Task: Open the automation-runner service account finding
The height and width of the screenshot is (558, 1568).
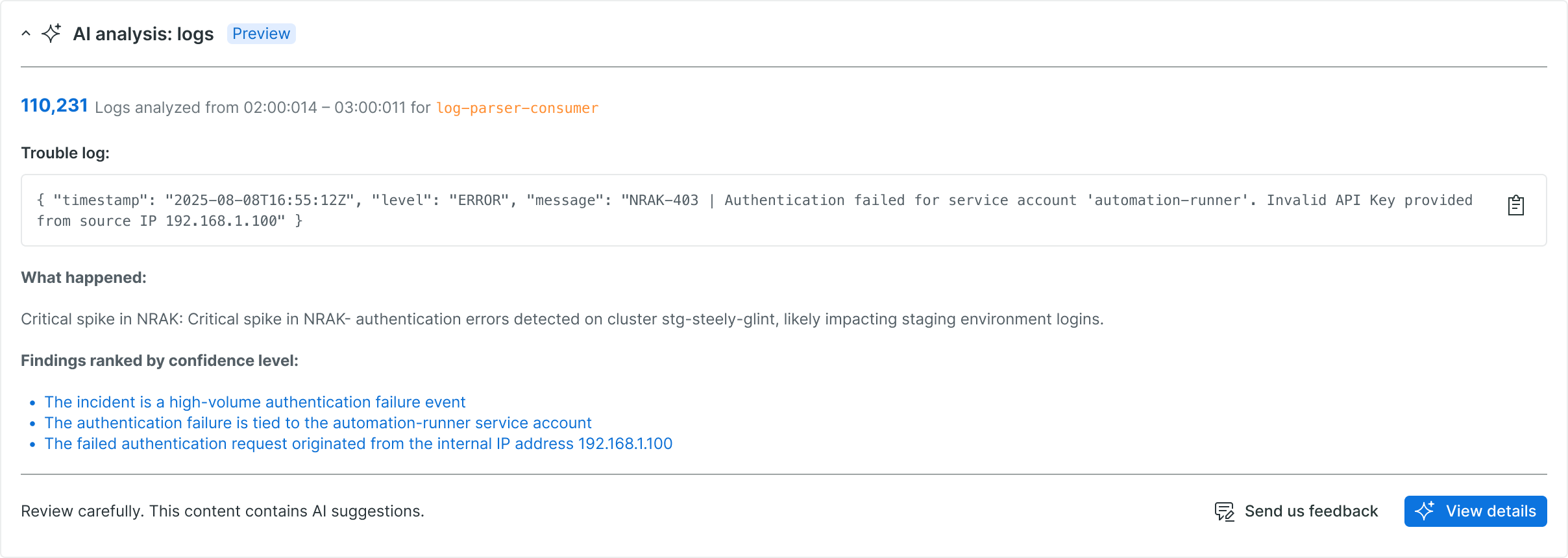Action: tap(318, 423)
